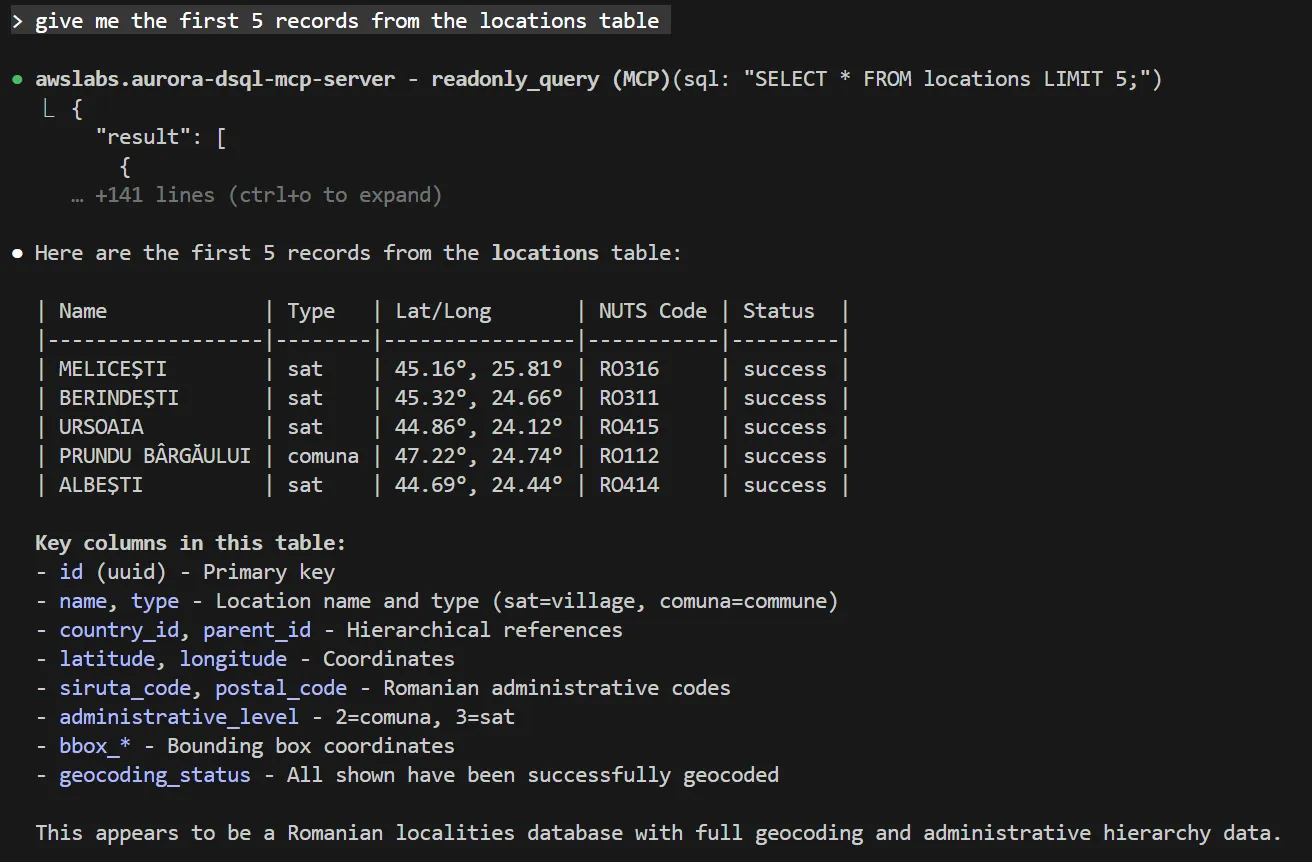Click the white bullet before 'Here are the first'
1312x862 pixels.
tap(17, 254)
